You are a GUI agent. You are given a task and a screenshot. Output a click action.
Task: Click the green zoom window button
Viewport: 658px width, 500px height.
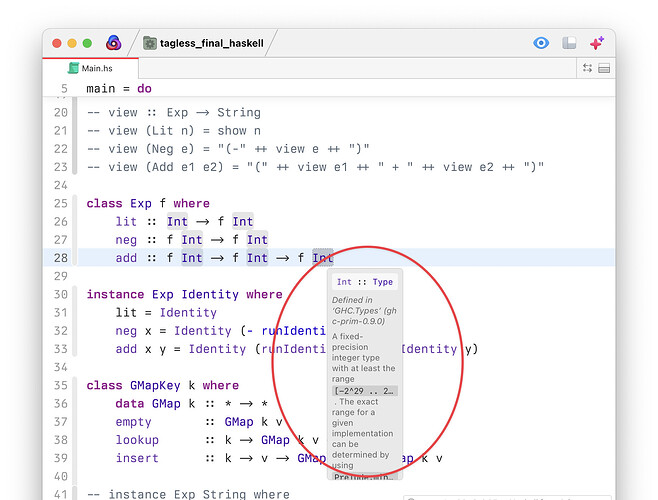pos(87,43)
